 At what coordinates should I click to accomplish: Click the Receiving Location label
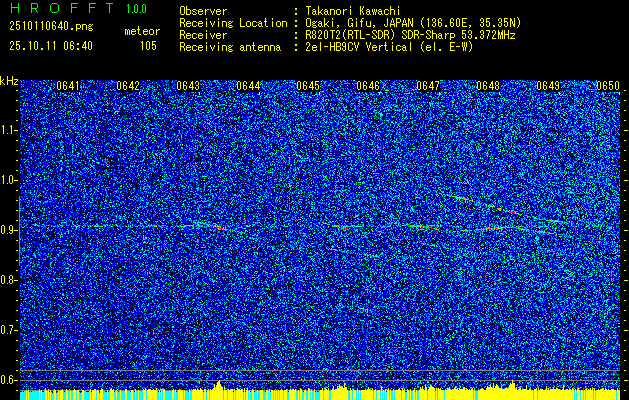[x=233, y=23]
